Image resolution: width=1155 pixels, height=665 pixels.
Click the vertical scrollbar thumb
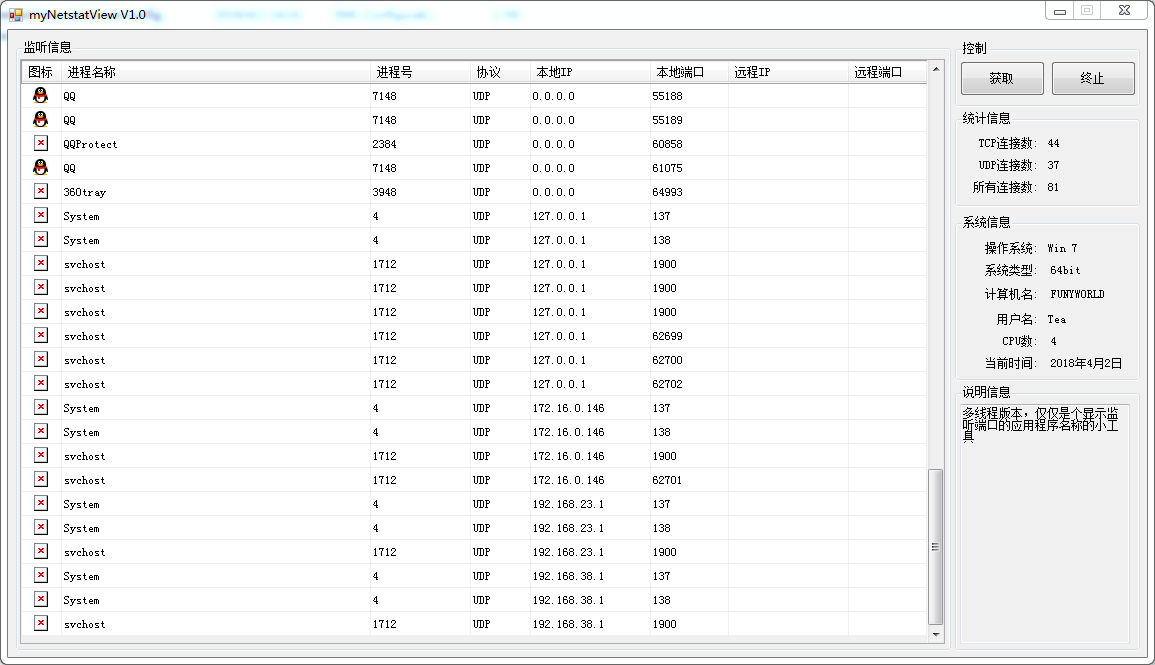(x=935, y=546)
